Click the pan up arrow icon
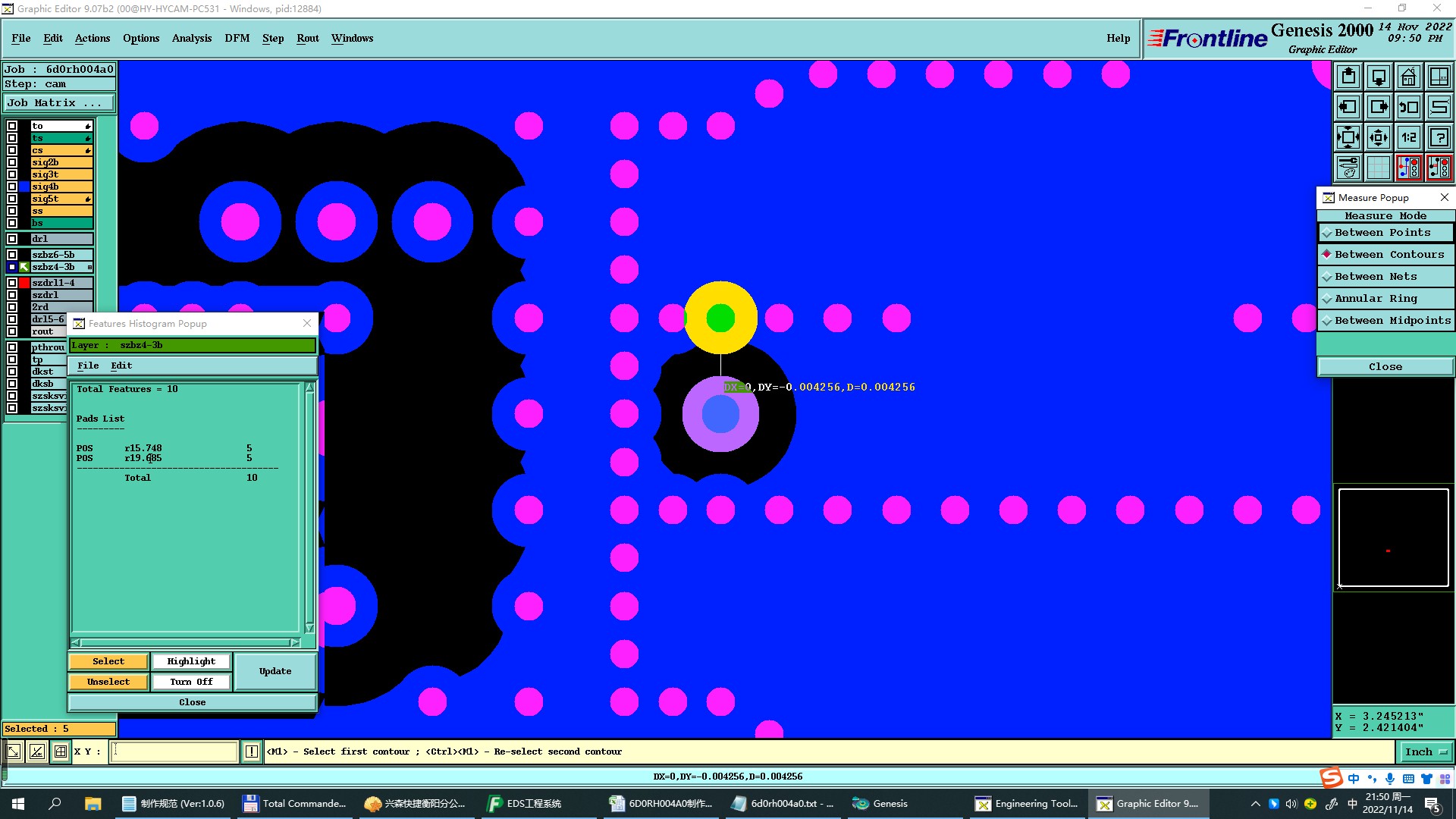Screen dimensions: 1456x819 tap(1348, 77)
